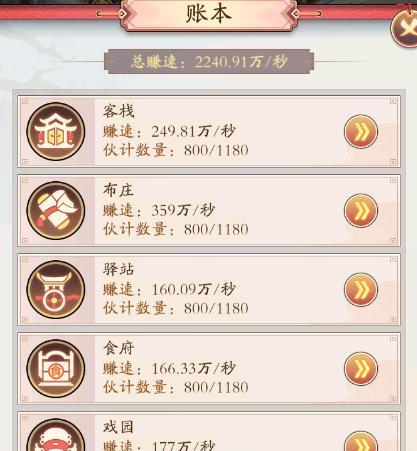Click the 戏园 theater icon
The image size is (417, 451).
point(56,435)
